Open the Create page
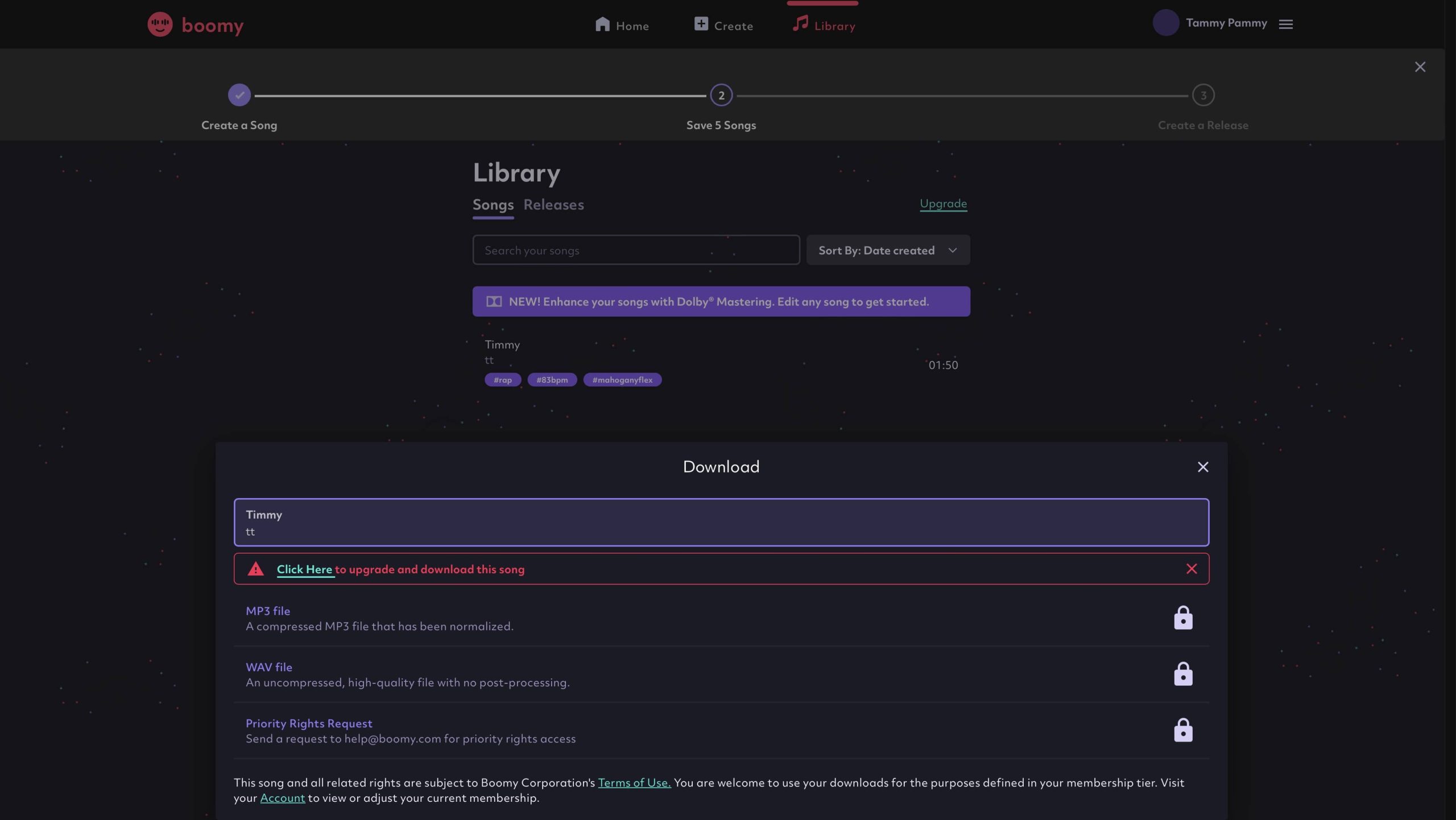Image resolution: width=1456 pixels, height=820 pixels. (x=723, y=25)
